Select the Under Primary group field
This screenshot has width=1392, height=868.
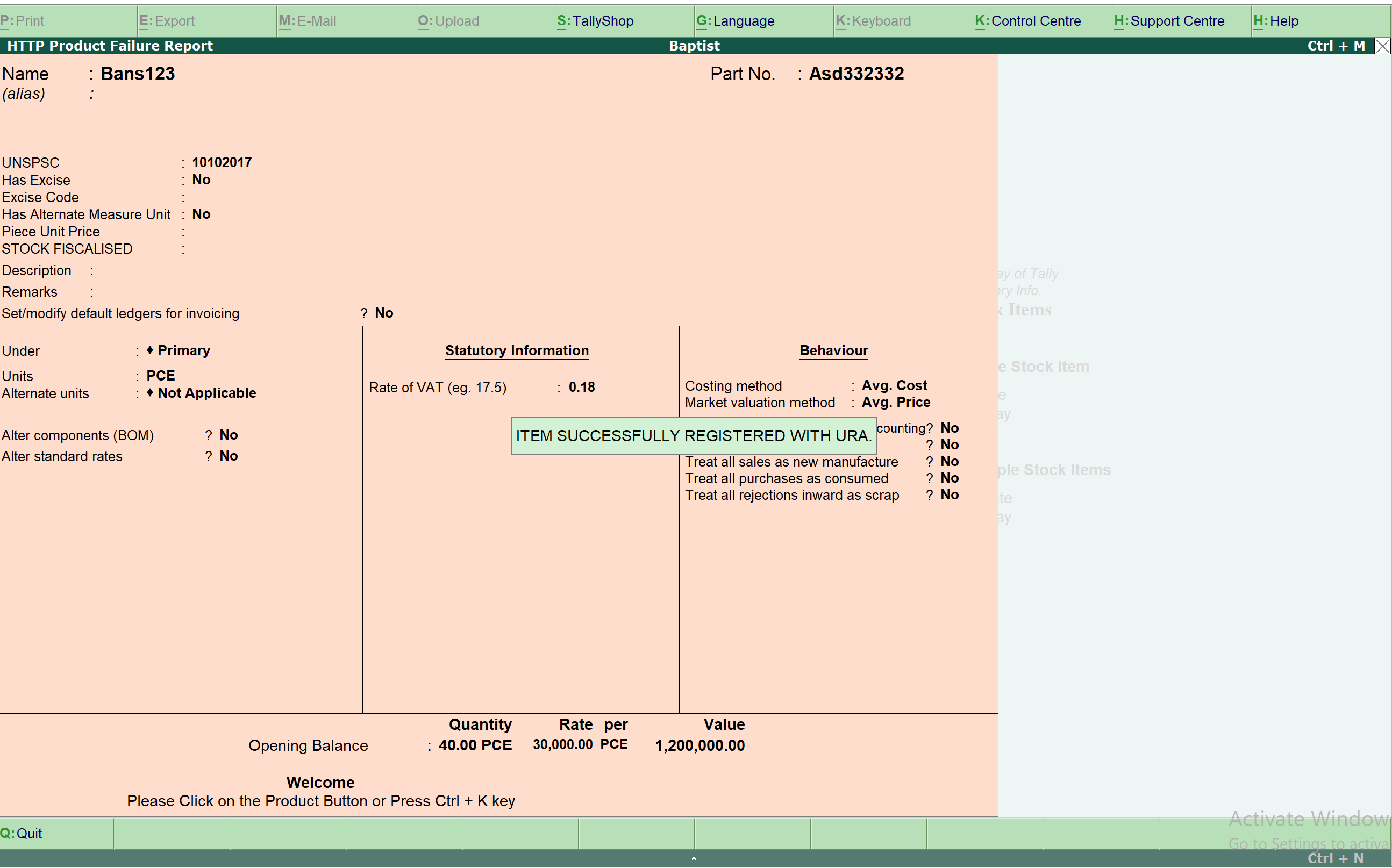[x=183, y=351]
